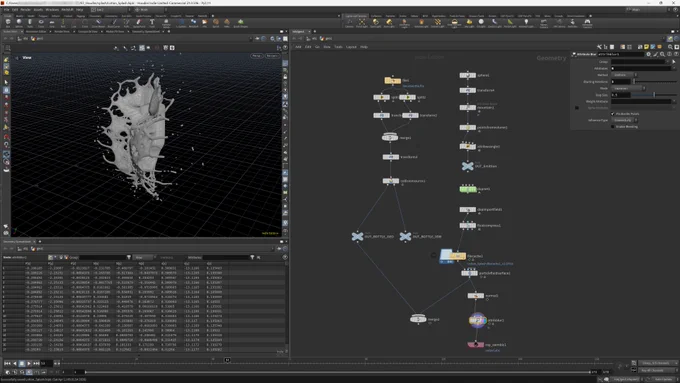Open the No cam dropdown in viewport
Viewport: 680px width, 383px height.
[x=272, y=56]
